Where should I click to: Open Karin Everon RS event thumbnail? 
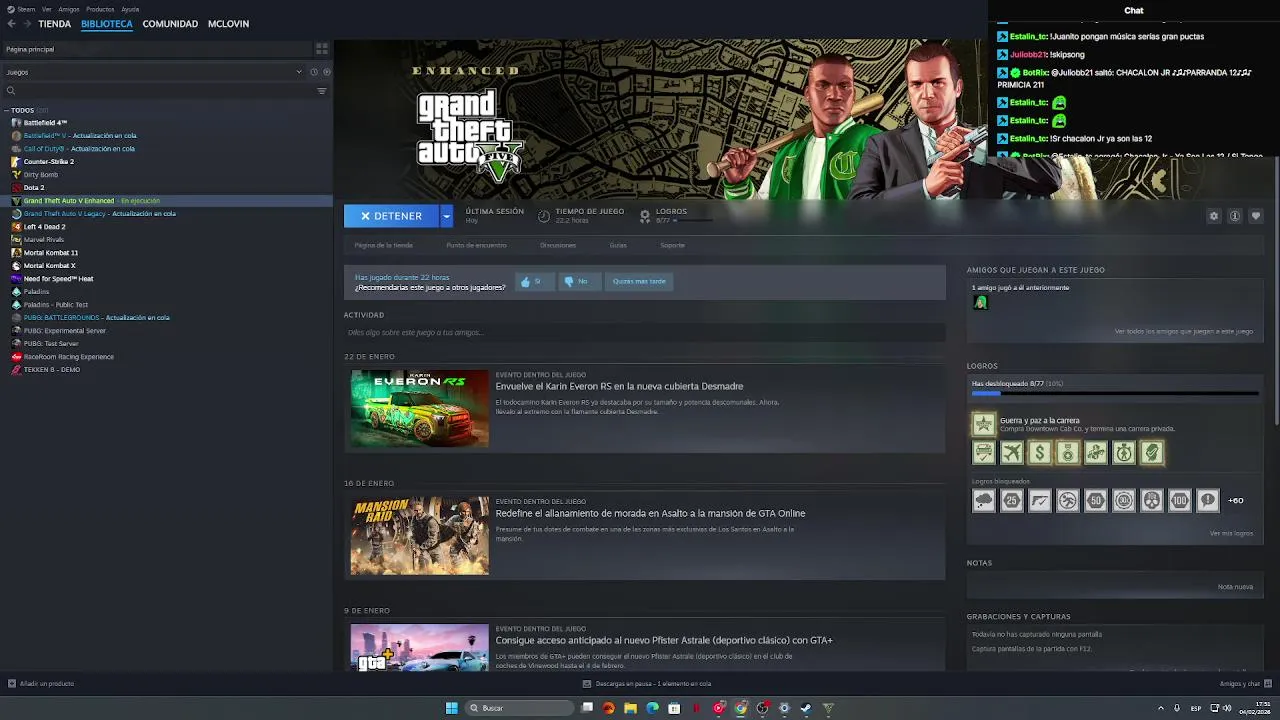coord(420,408)
